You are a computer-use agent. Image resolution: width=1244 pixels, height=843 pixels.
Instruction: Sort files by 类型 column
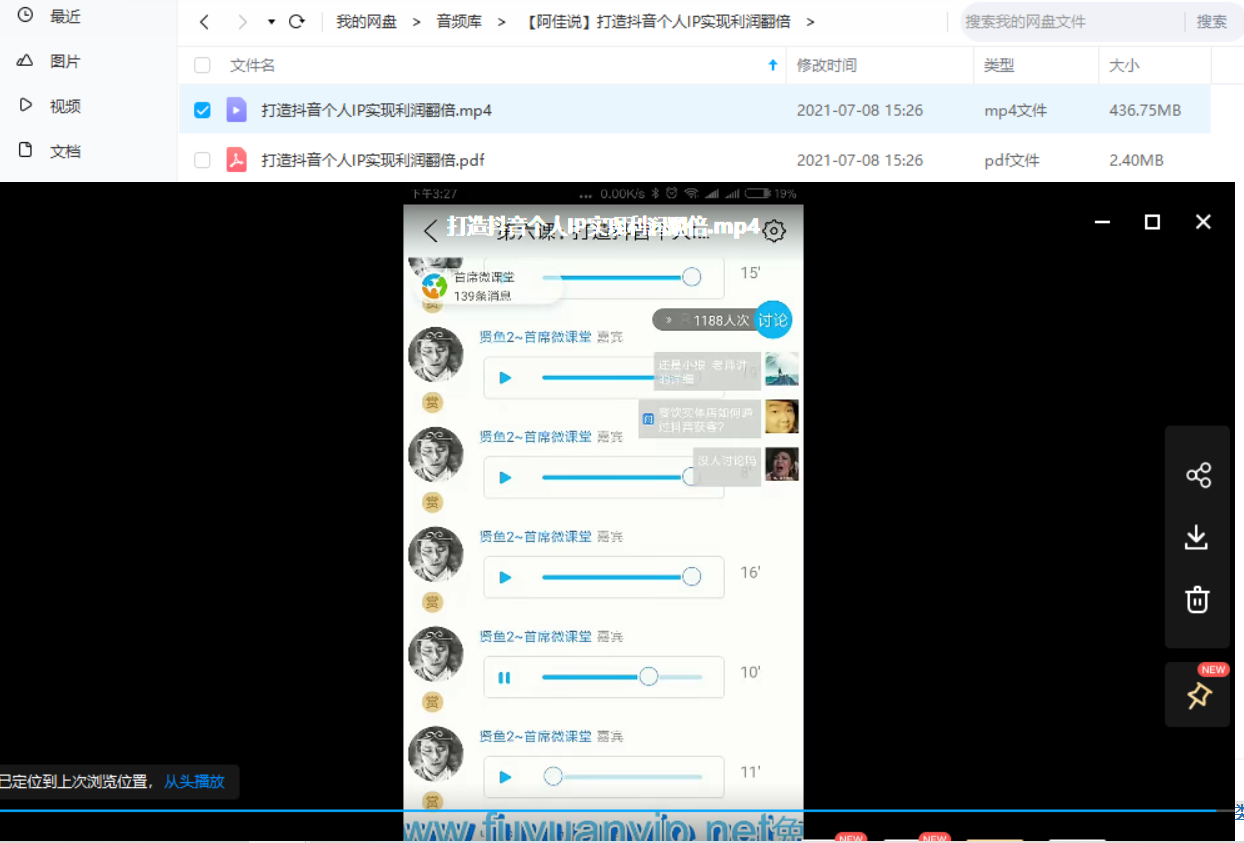coord(999,65)
